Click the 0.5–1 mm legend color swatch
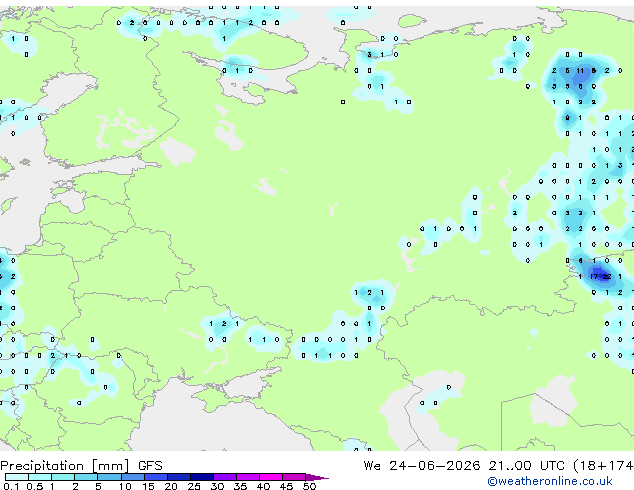The width and height of the screenshot is (634, 490). pyautogui.click(x=40, y=477)
